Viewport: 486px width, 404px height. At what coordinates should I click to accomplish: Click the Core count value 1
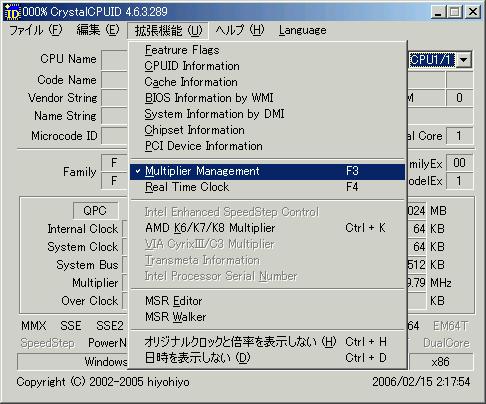pos(459,136)
